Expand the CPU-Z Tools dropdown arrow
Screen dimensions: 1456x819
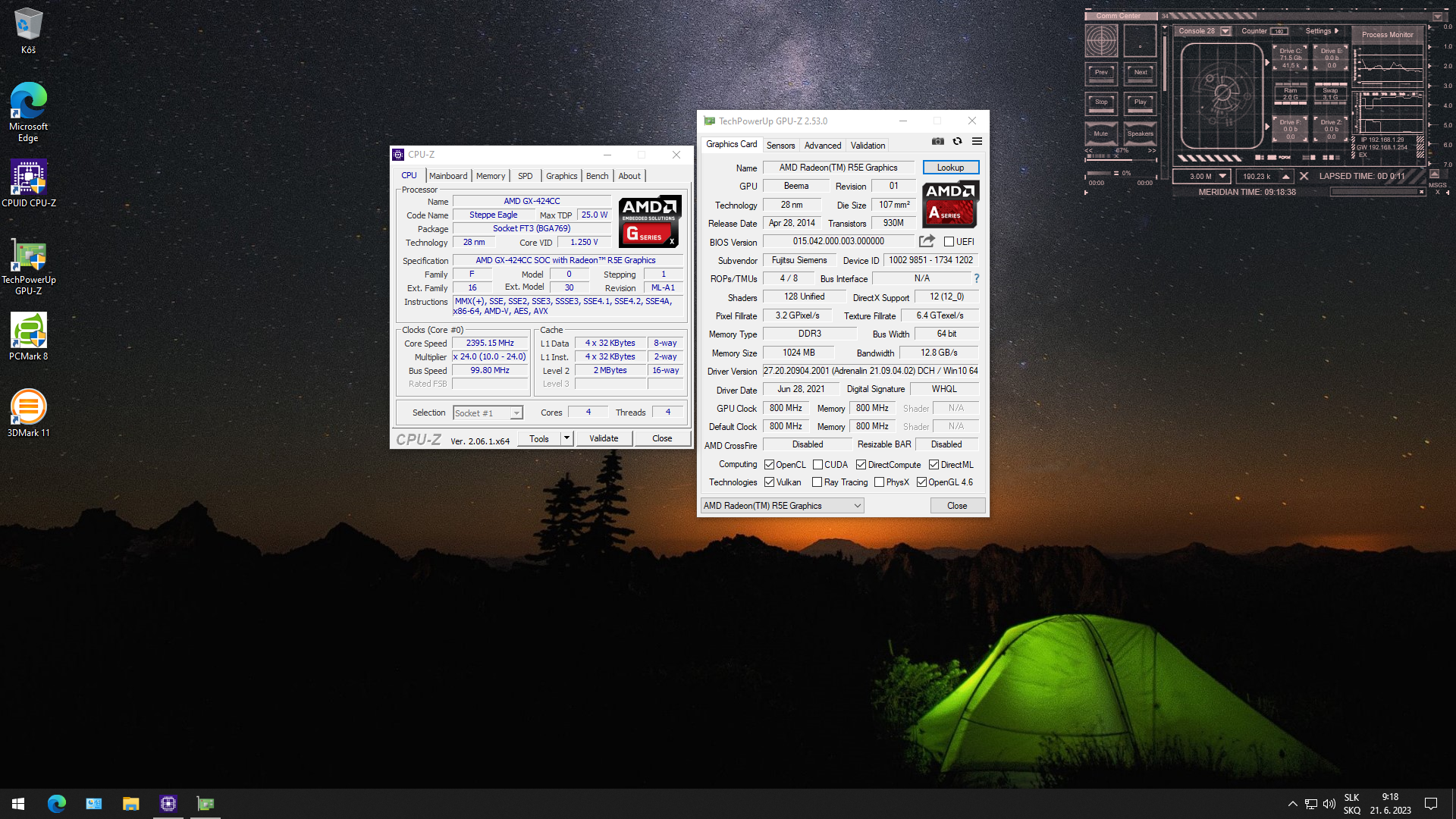pyautogui.click(x=566, y=438)
